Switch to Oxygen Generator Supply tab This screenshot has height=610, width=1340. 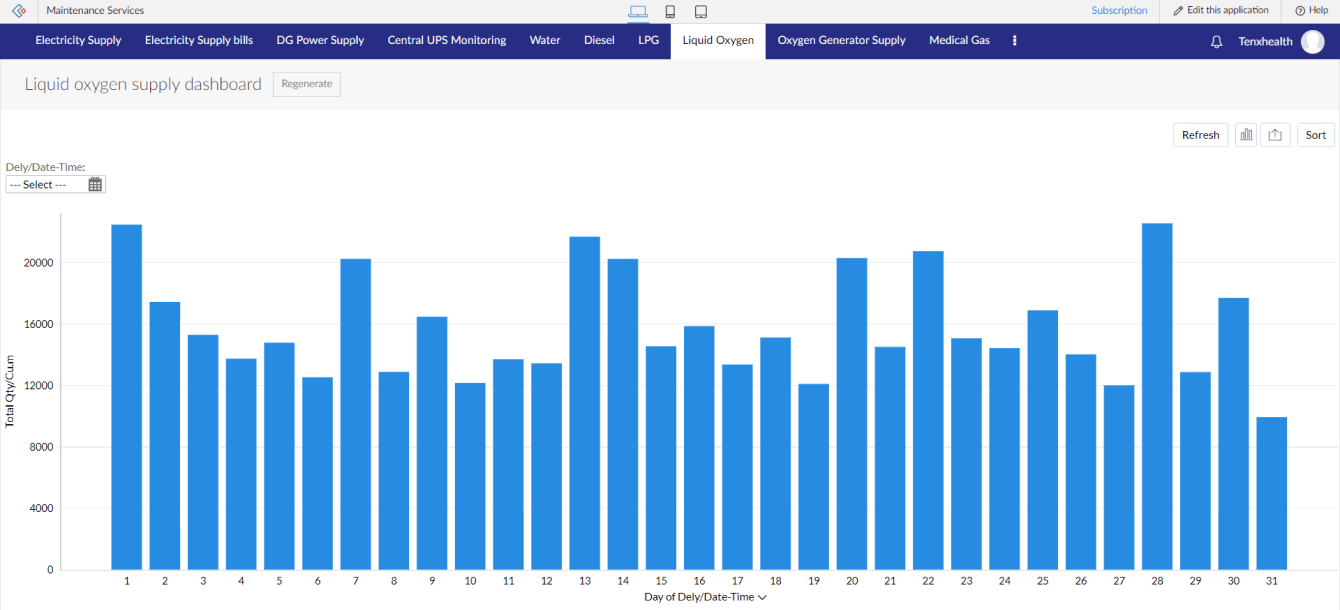click(841, 41)
